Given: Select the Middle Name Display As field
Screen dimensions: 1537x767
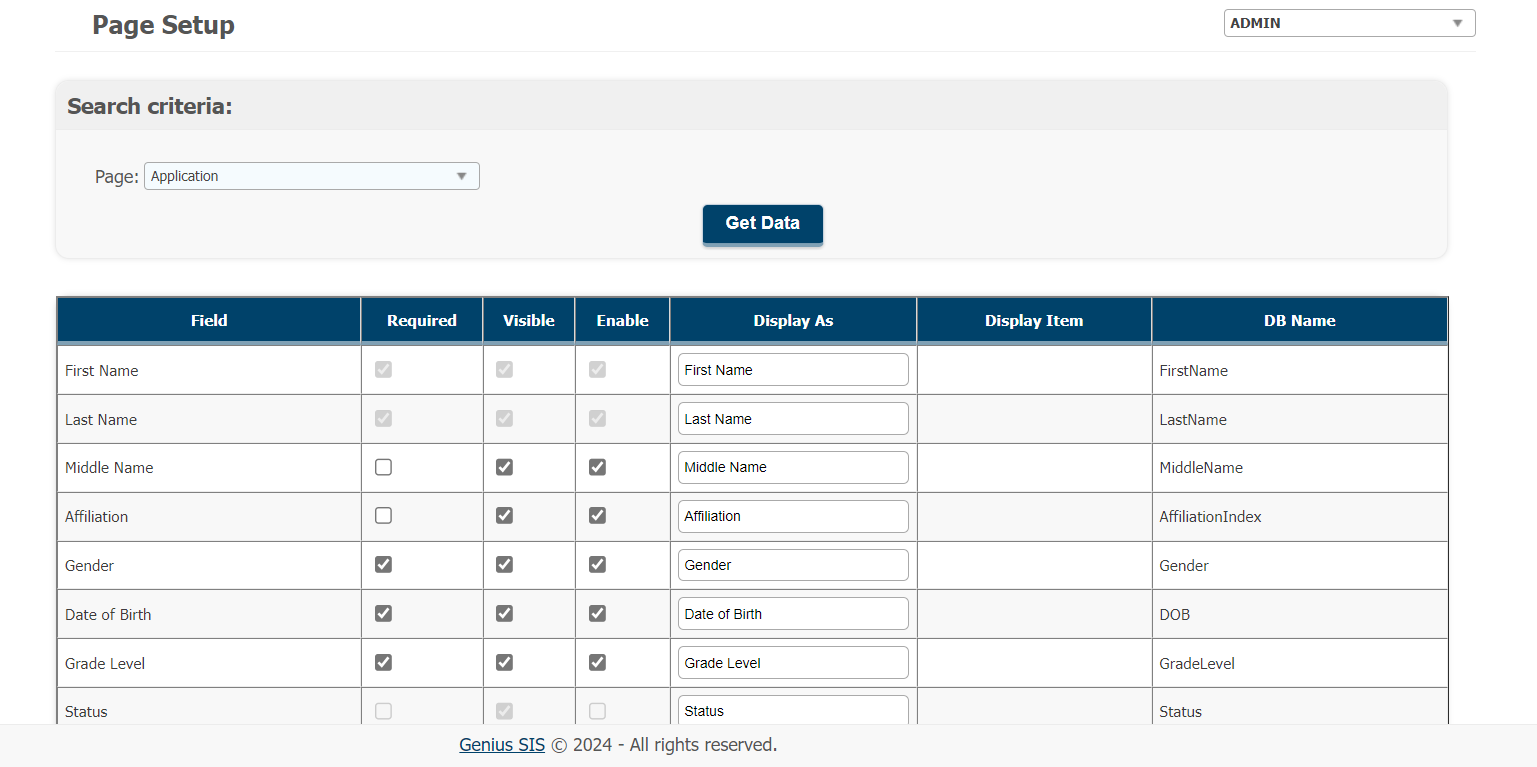Looking at the screenshot, I should 793,467.
